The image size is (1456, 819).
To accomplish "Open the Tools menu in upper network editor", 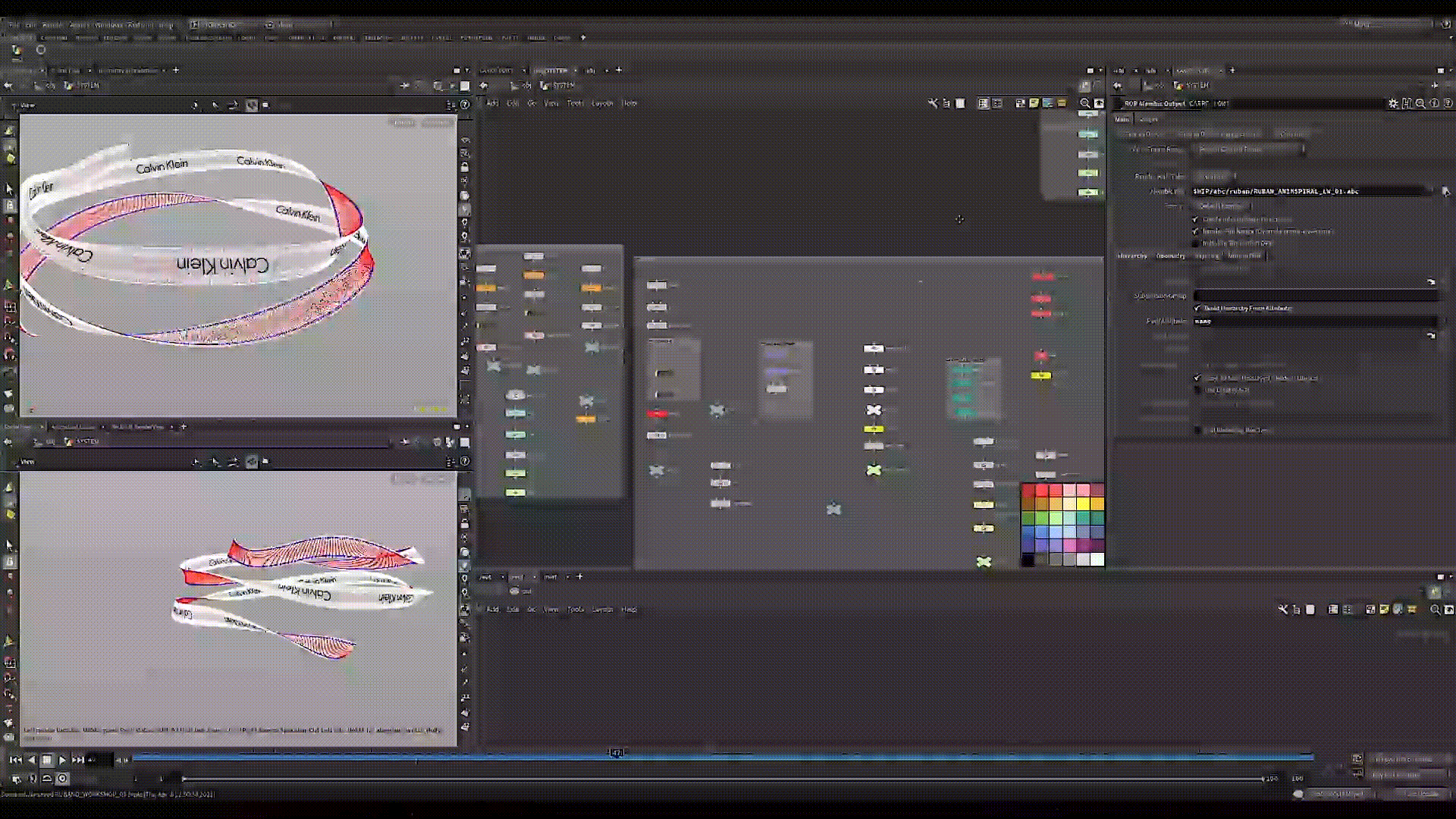I will [x=576, y=103].
